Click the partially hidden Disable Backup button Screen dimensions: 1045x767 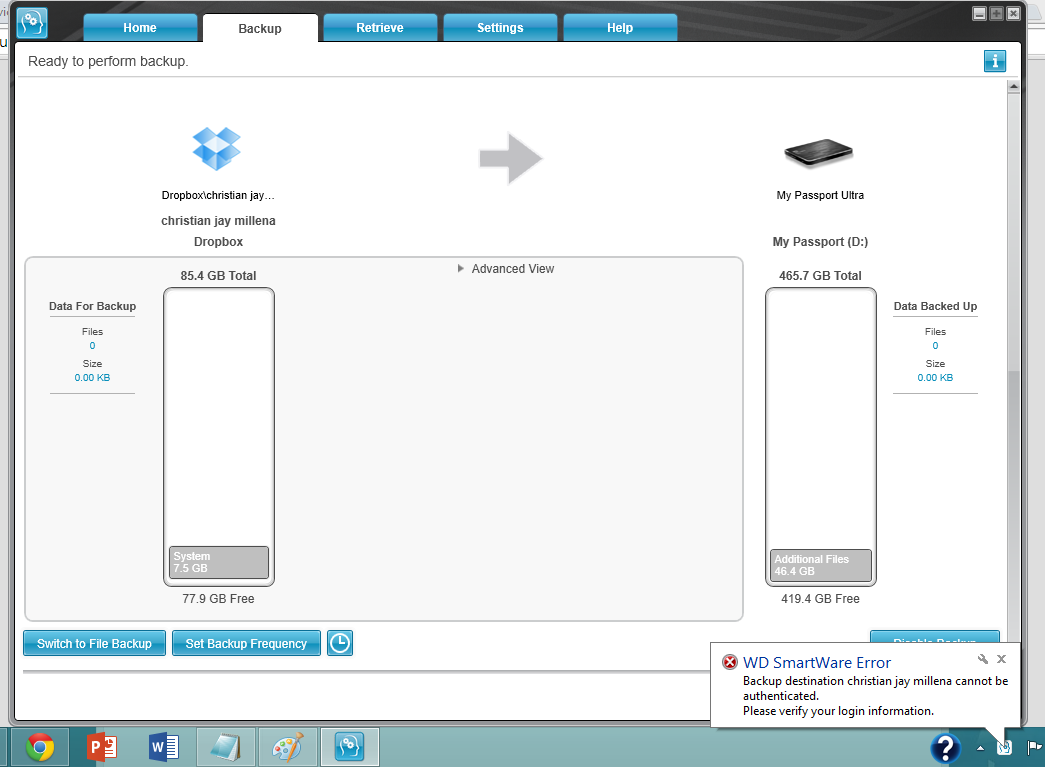934,636
